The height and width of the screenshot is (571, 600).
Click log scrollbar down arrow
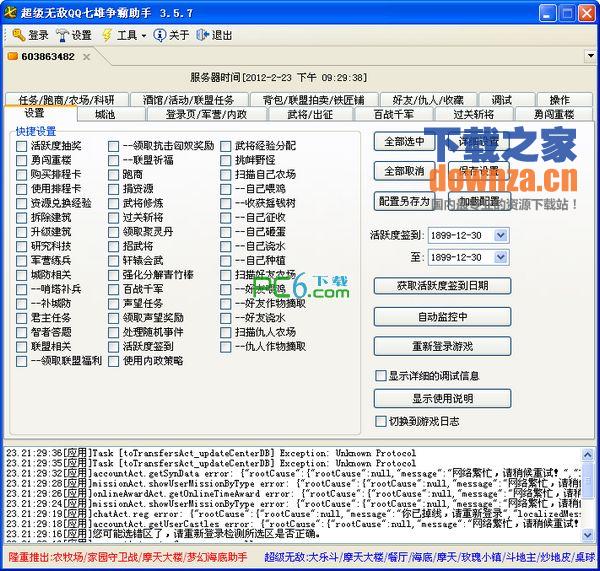[587, 534]
